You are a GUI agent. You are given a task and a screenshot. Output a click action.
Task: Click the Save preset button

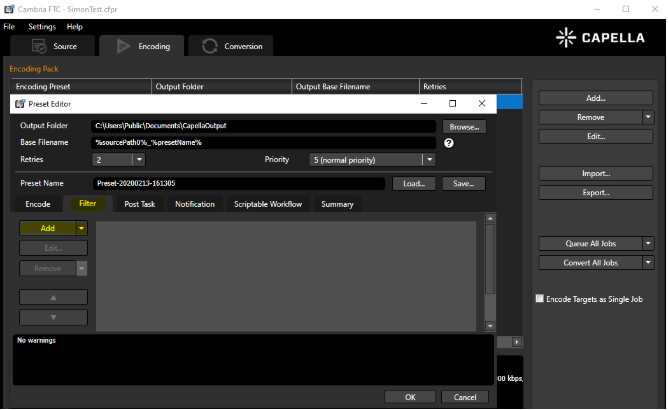point(464,184)
